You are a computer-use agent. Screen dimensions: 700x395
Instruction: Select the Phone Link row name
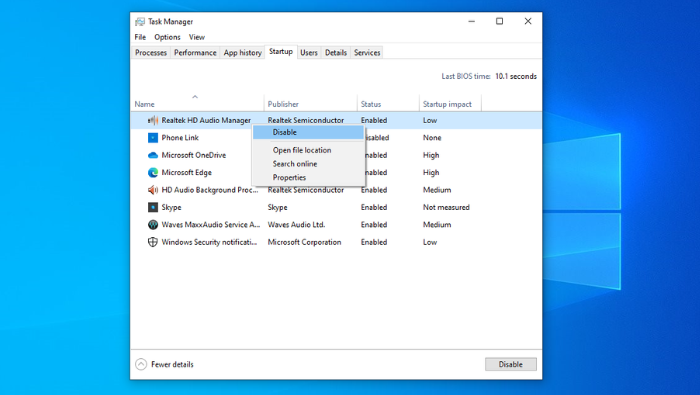pos(180,137)
